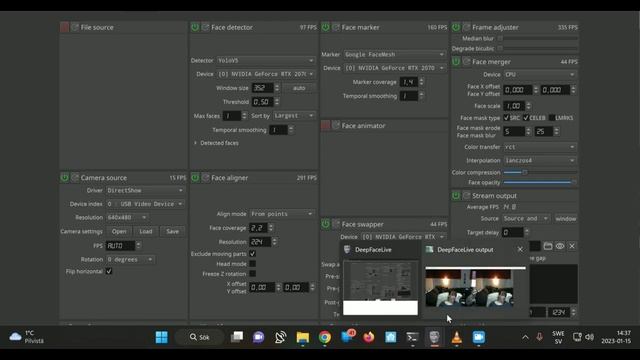
Task: Open the Color transfer rct dropdown
Action: [x=540, y=147]
